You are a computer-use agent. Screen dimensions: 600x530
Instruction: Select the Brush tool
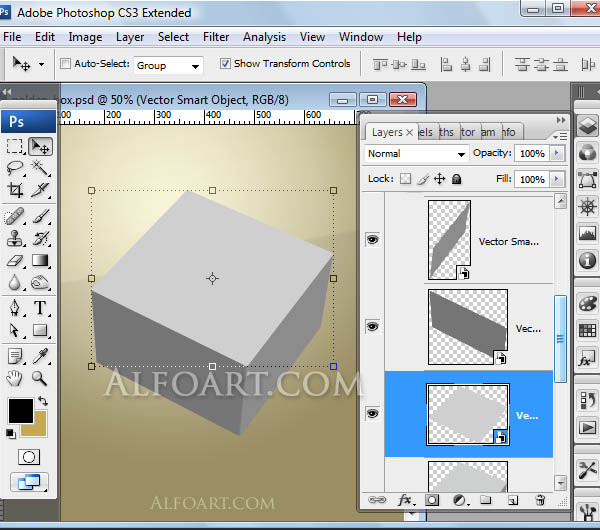pos(40,217)
